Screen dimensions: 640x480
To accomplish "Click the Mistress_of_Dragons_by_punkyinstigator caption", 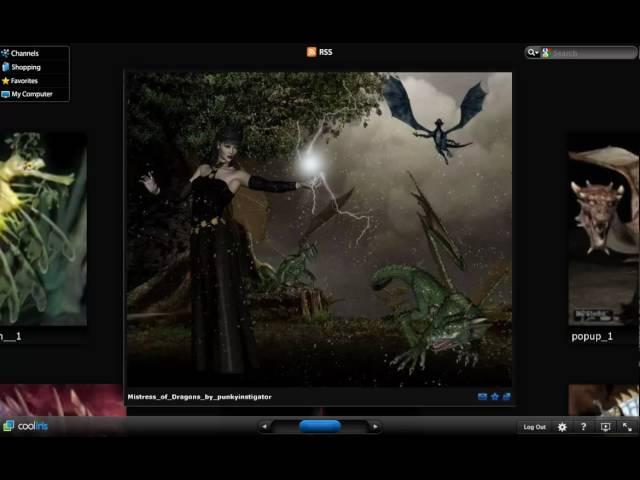I will 200,397.
